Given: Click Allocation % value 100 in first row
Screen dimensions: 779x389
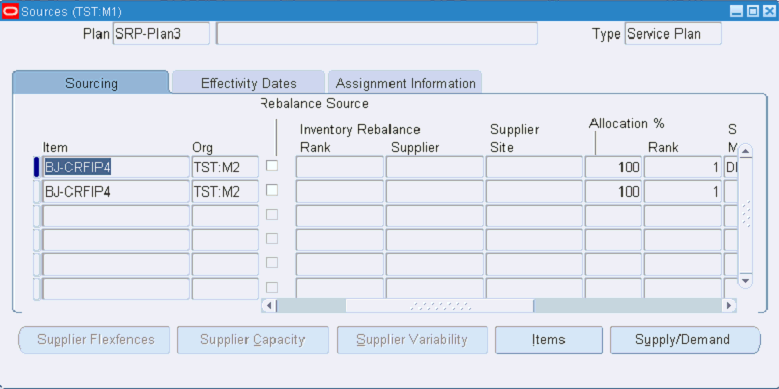Looking at the screenshot, I should click(614, 167).
